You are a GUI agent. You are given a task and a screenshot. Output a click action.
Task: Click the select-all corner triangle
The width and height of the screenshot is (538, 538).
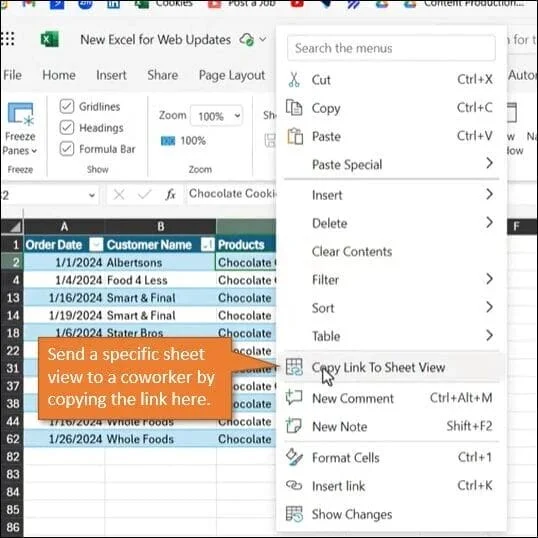click(x=15, y=227)
